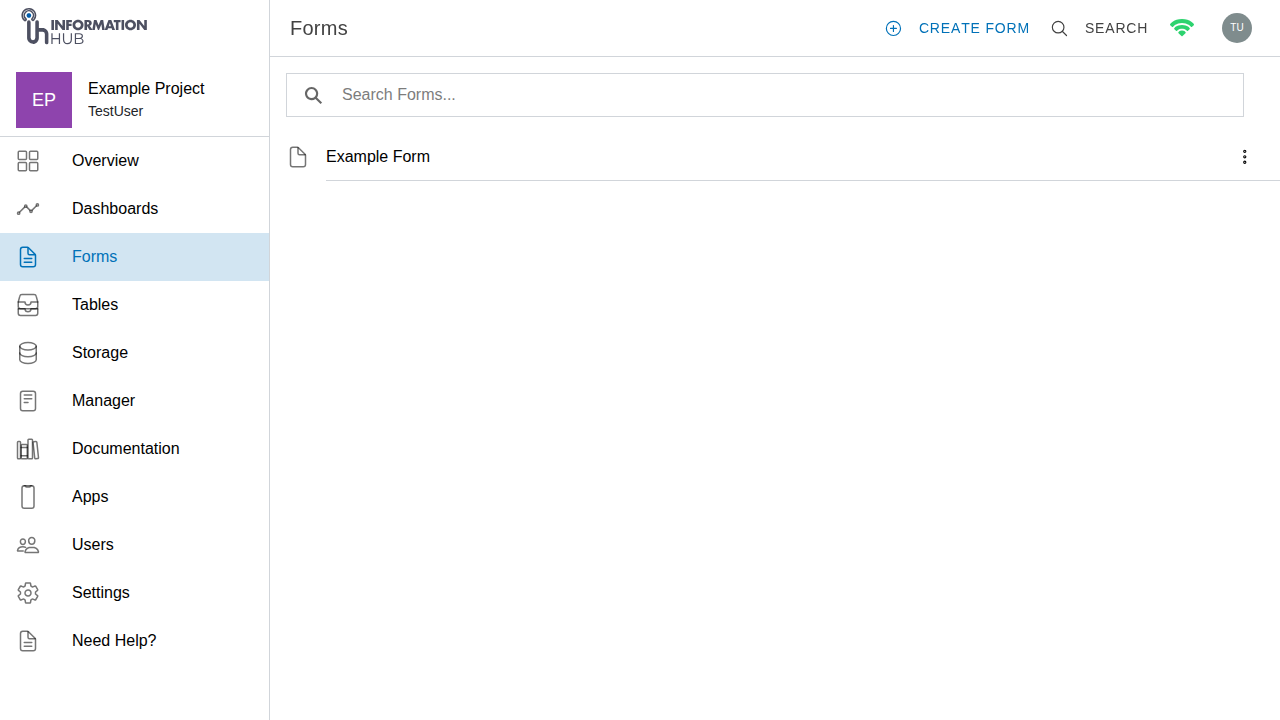Click the Example Project title
Viewport: 1280px width, 720px height.
146,89
